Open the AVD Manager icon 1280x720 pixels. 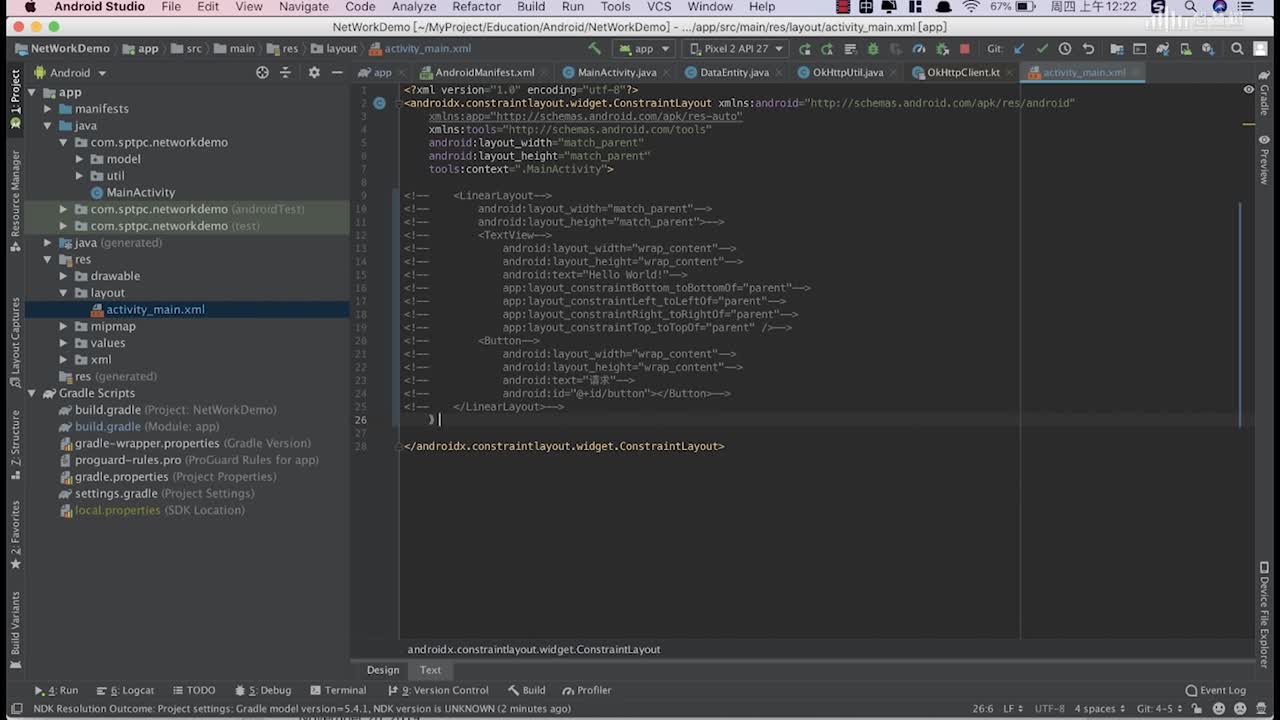[x=1186, y=48]
